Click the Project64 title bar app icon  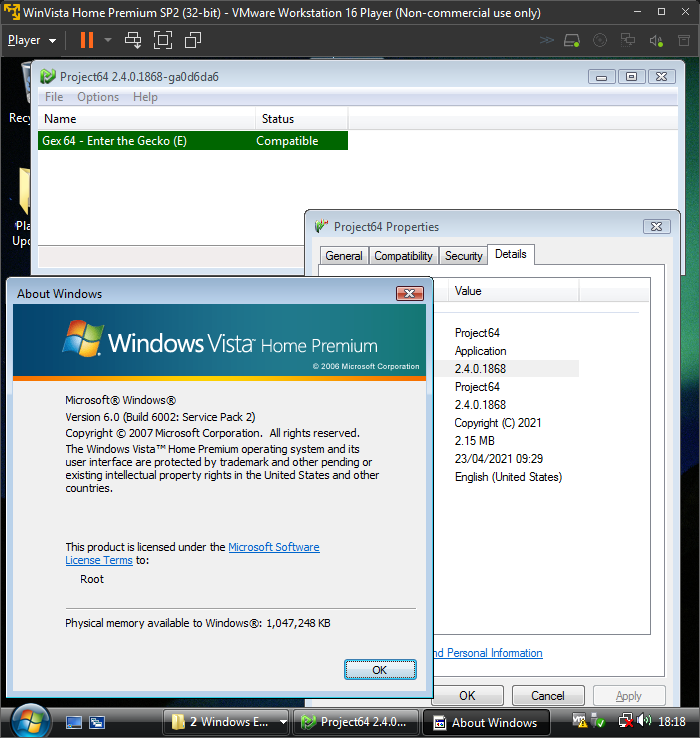pos(48,76)
